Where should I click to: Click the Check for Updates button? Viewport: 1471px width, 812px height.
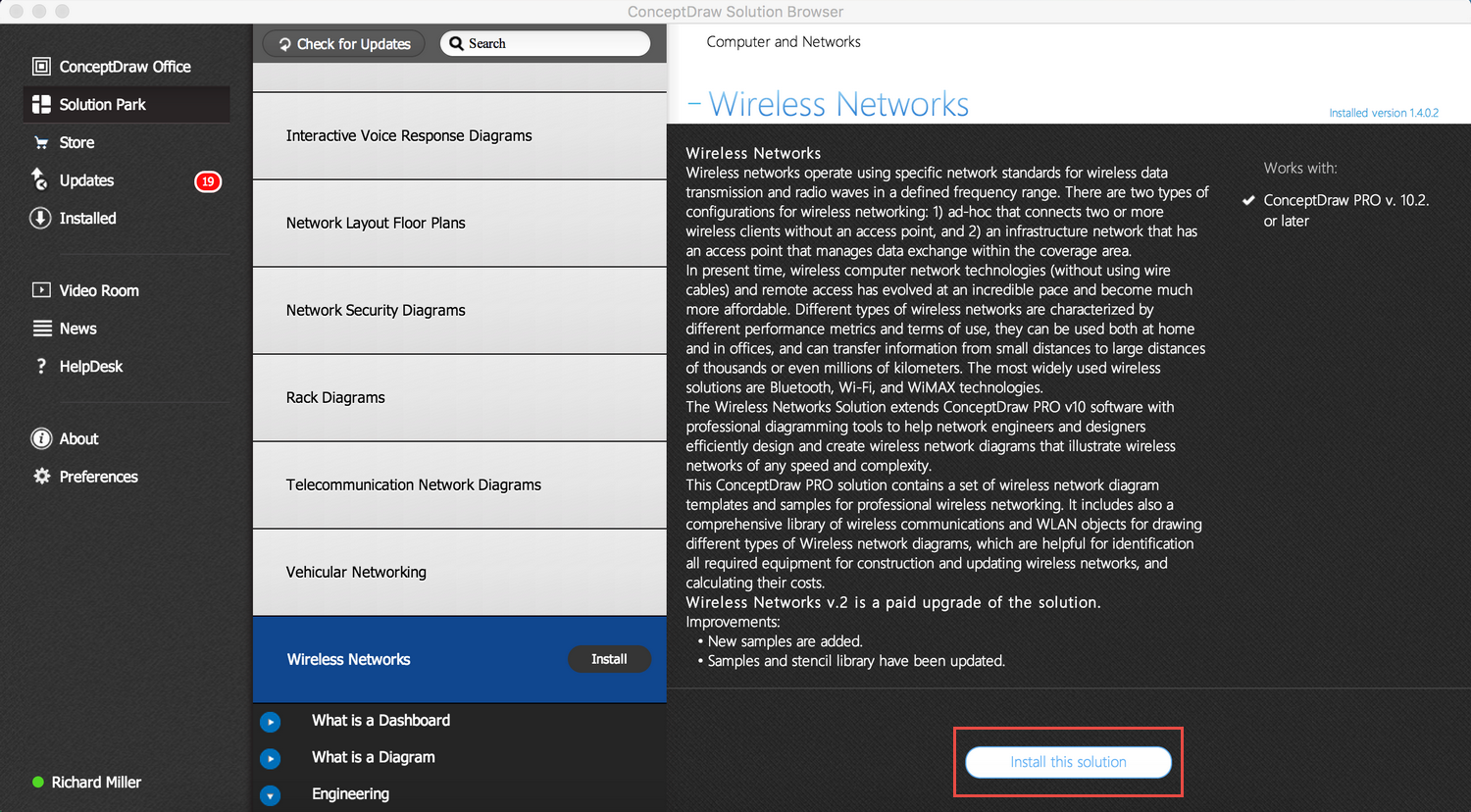click(x=344, y=44)
